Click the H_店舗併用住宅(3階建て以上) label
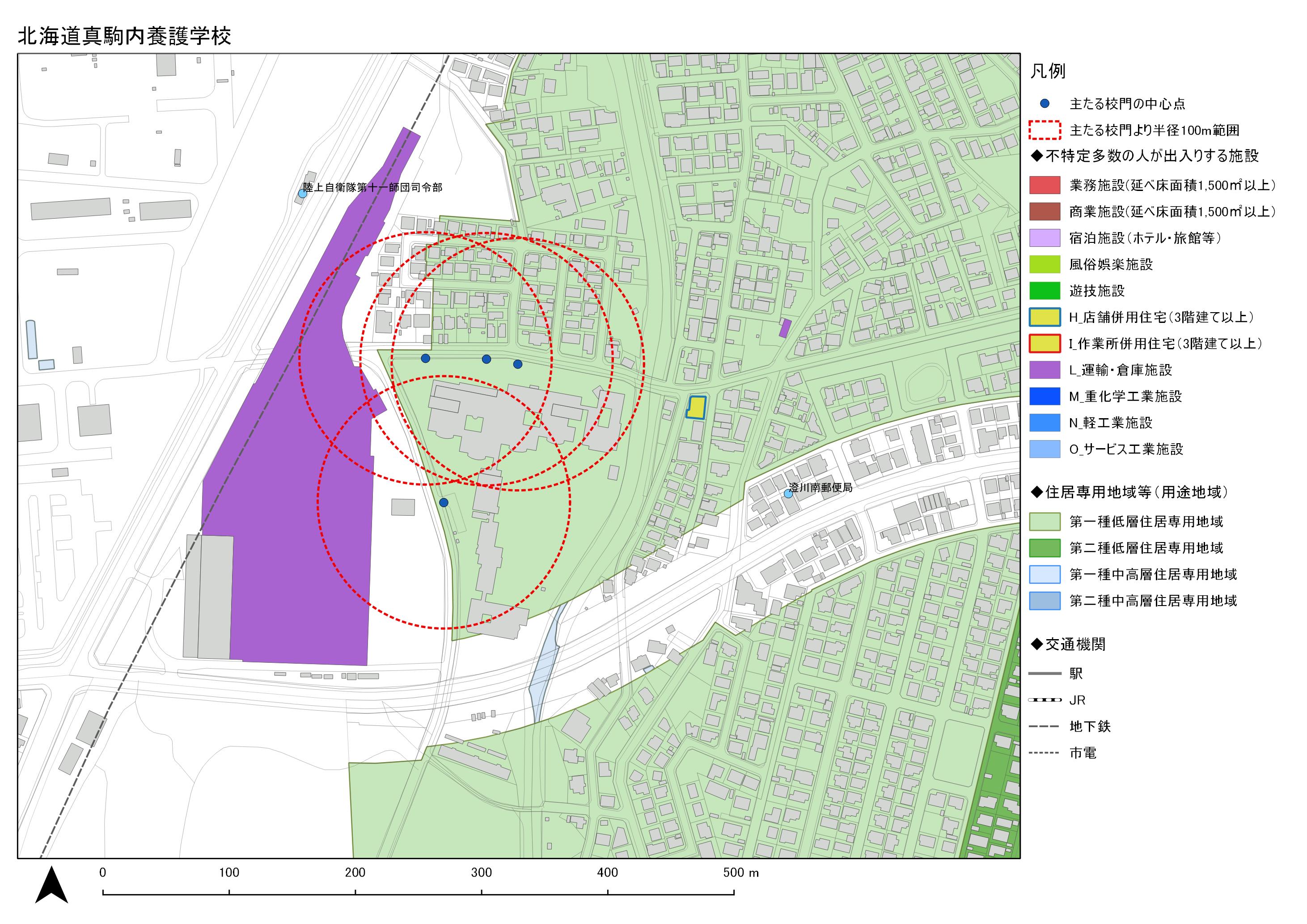Screen dimensions: 1307x924 [x=1162, y=317]
